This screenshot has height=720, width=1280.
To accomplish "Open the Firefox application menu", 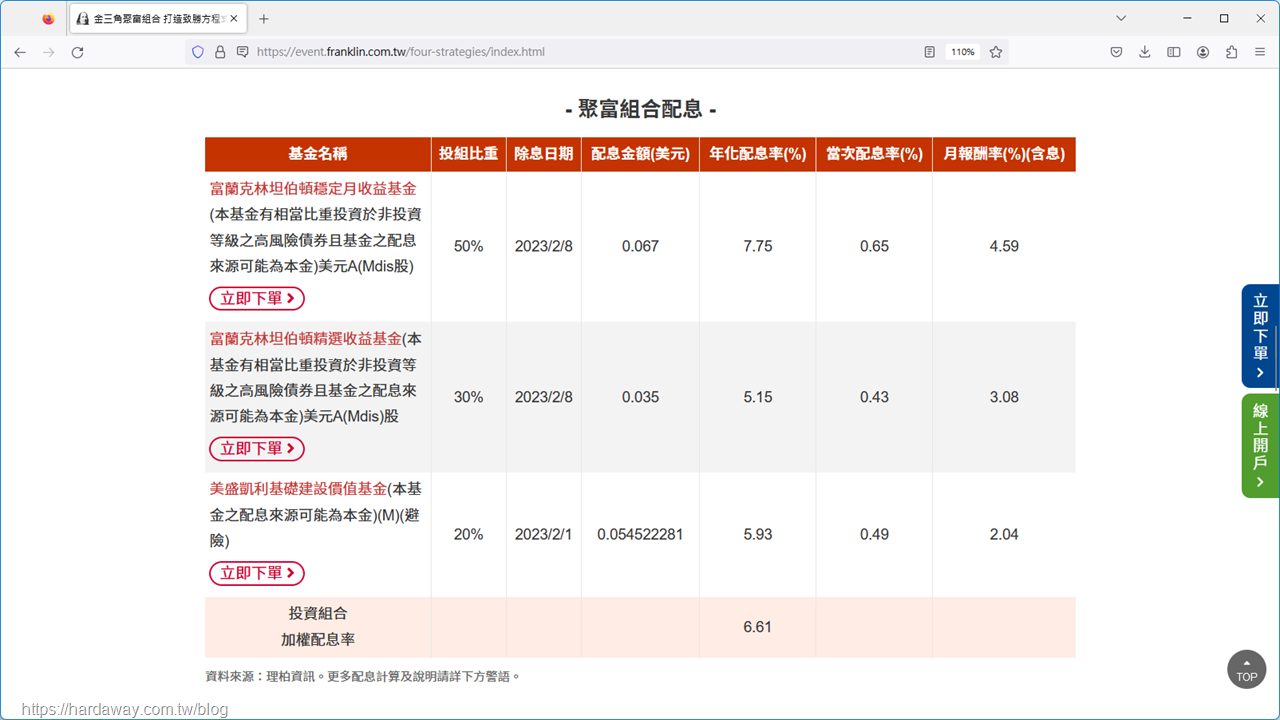I will 1260,52.
